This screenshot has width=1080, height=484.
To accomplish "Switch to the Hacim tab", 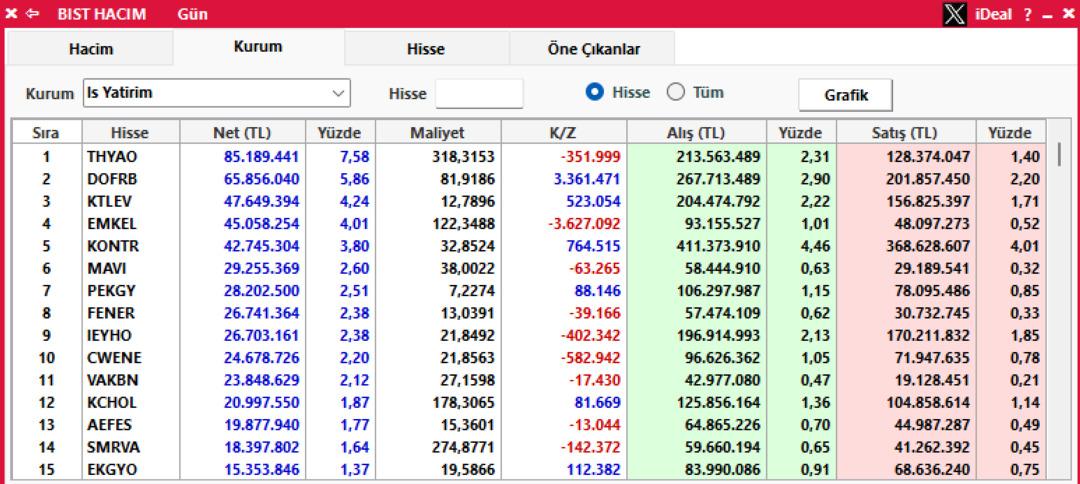I will (90, 49).
